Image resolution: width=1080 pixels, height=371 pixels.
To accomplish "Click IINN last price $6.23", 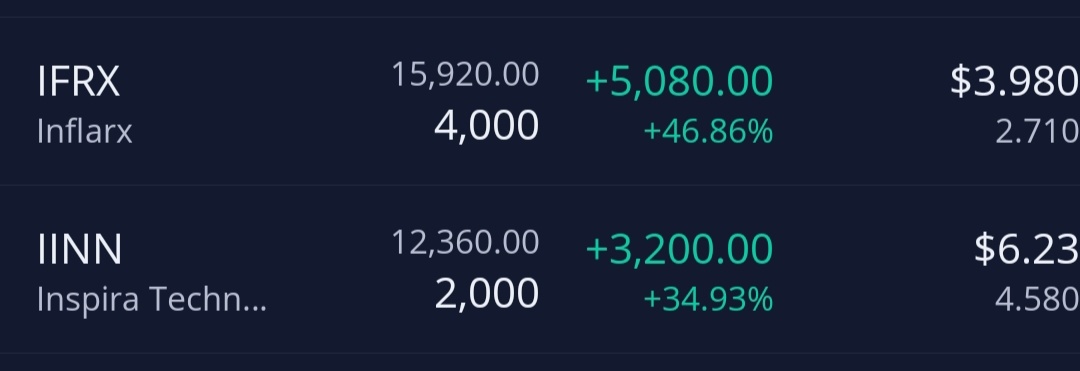I will pos(1027,248).
